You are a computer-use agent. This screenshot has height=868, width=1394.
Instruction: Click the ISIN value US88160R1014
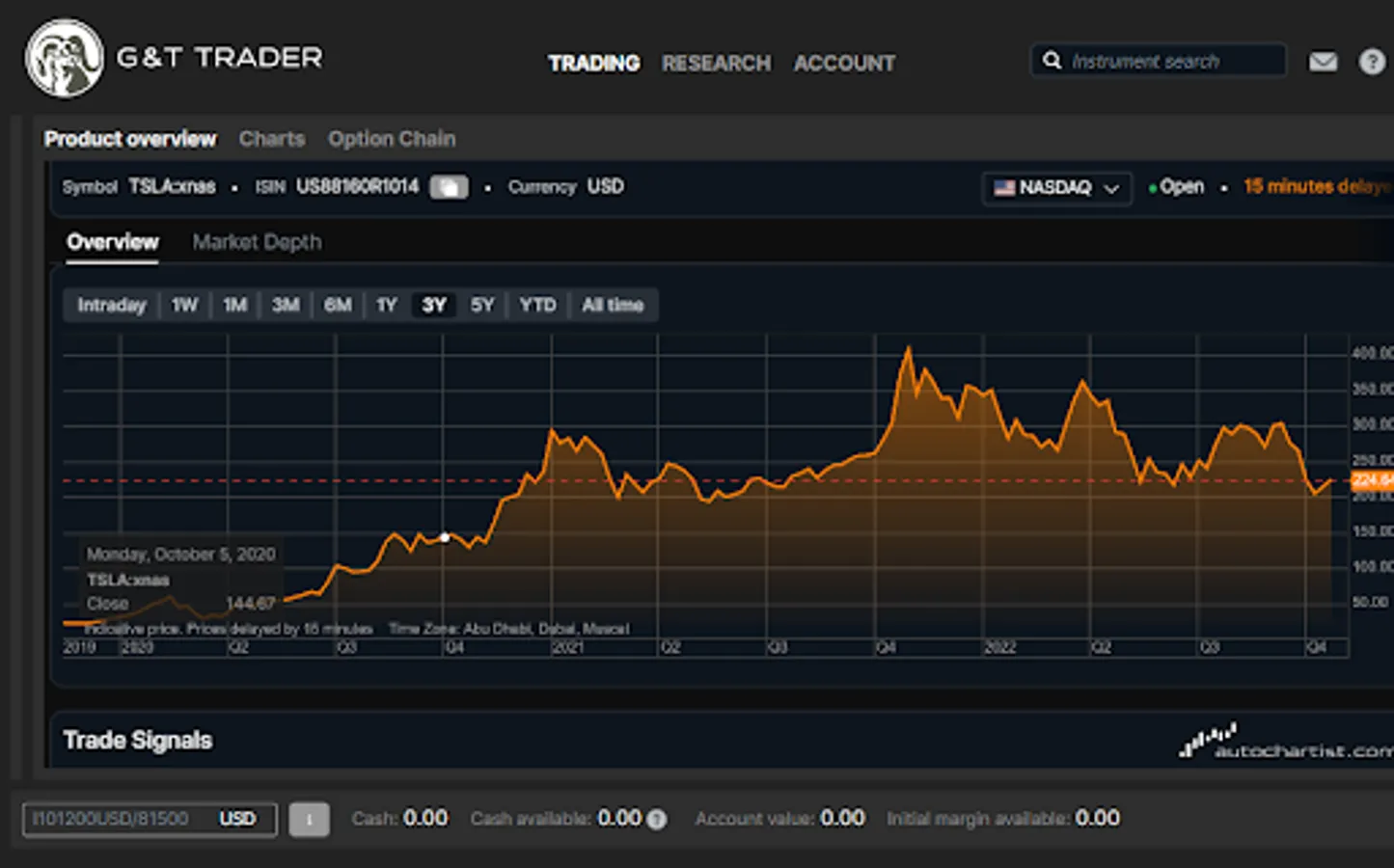(358, 187)
